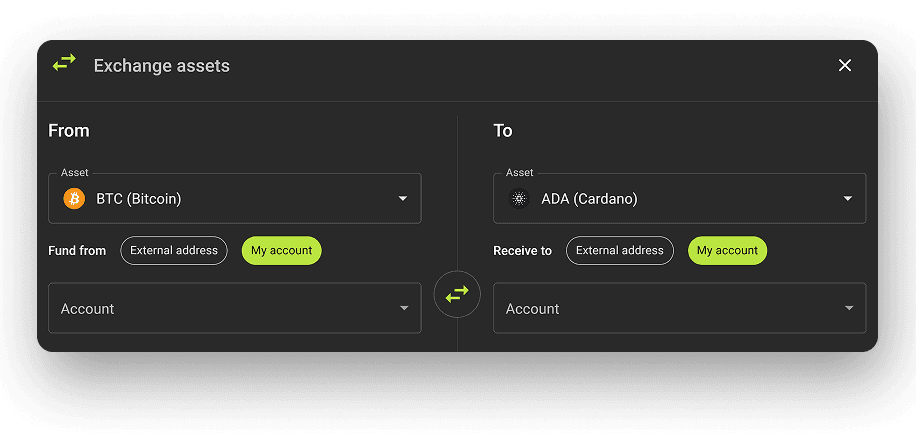Swap assets with the center circular button
The width and height of the screenshot is (916, 446).
[x=457, y=294]
